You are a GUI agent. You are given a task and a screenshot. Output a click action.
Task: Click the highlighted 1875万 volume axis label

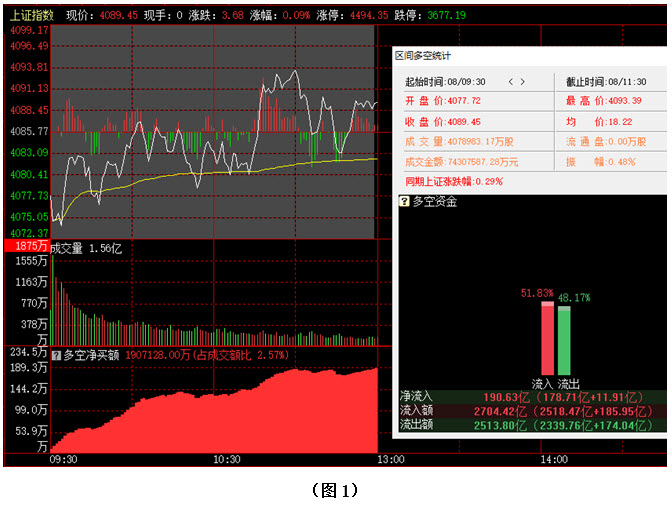[x=26, y=246]
